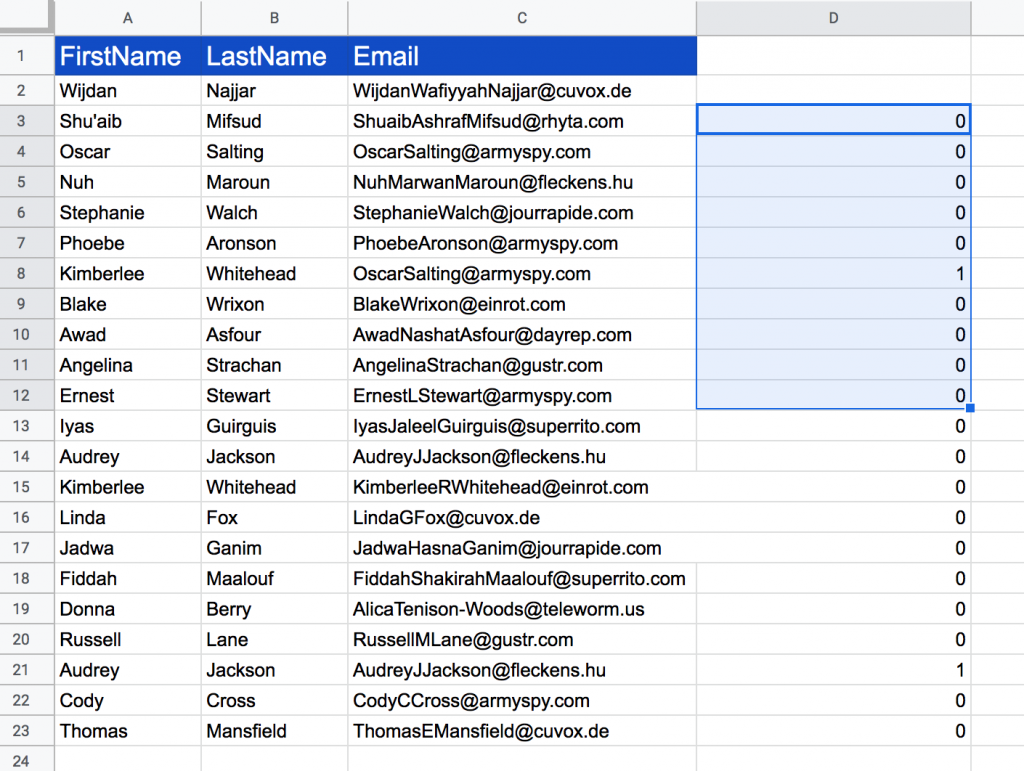
Task: Select the cell containing Iyas
Action: [x=128, y=426]
